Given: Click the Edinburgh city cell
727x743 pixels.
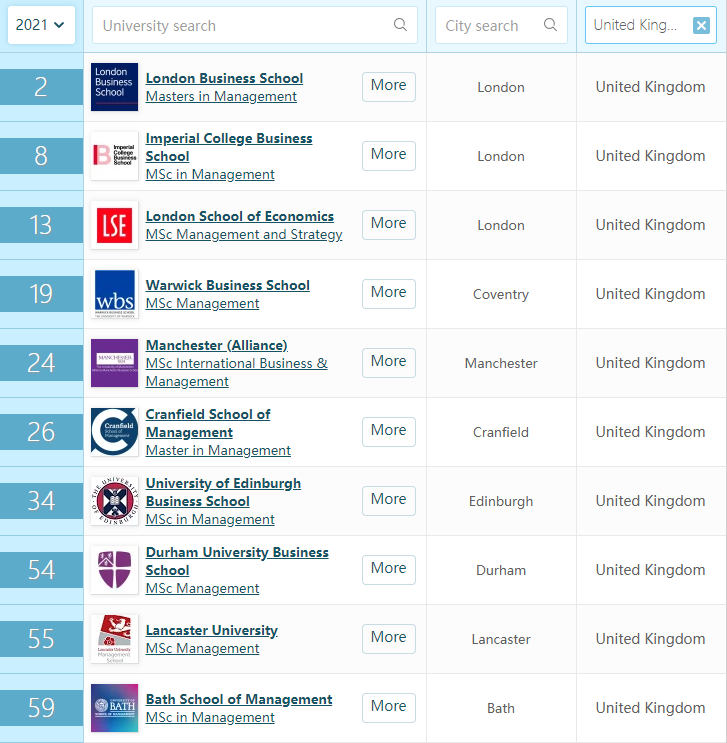Looking at the screenshot, I should click(x=501, y=501).
